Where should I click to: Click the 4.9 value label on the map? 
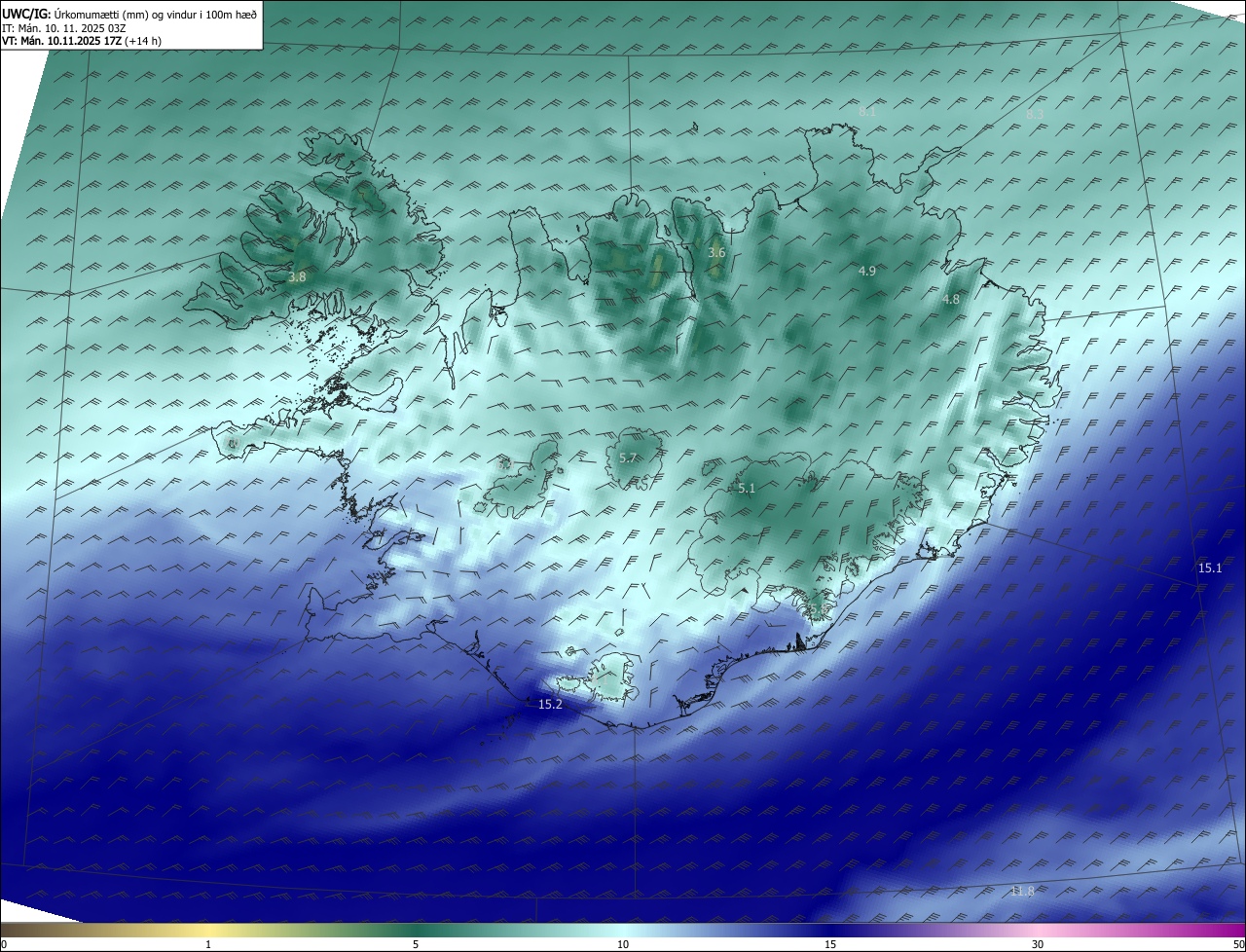point(867,271)
